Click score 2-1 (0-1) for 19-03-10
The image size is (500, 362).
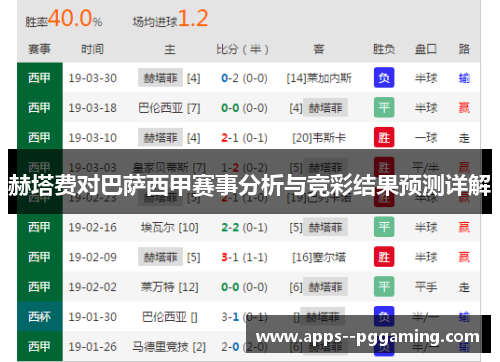pos(244,138)
